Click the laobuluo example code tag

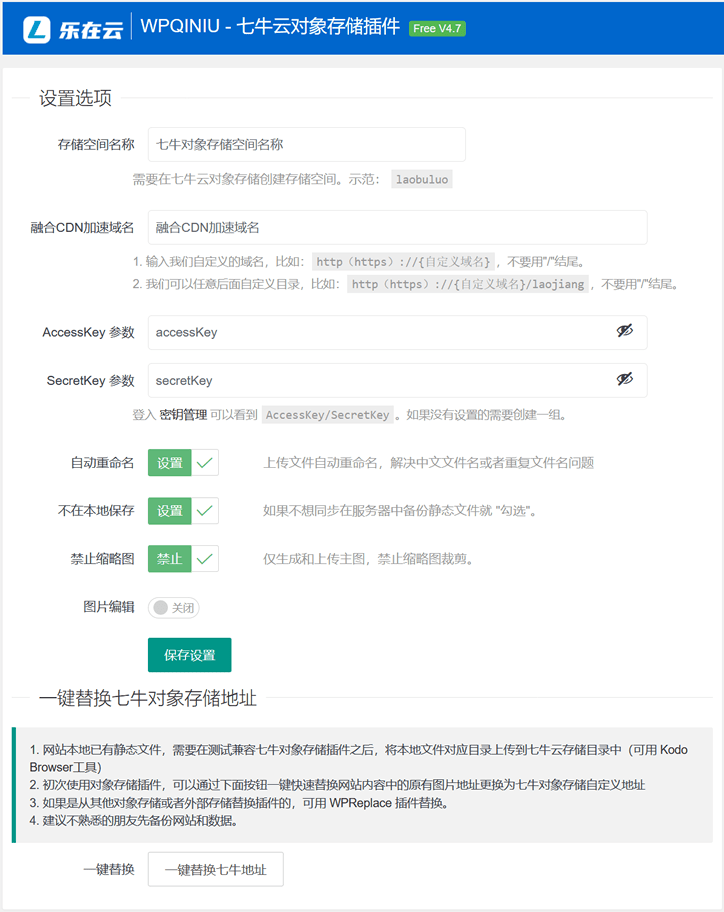[x=422, y=180]
